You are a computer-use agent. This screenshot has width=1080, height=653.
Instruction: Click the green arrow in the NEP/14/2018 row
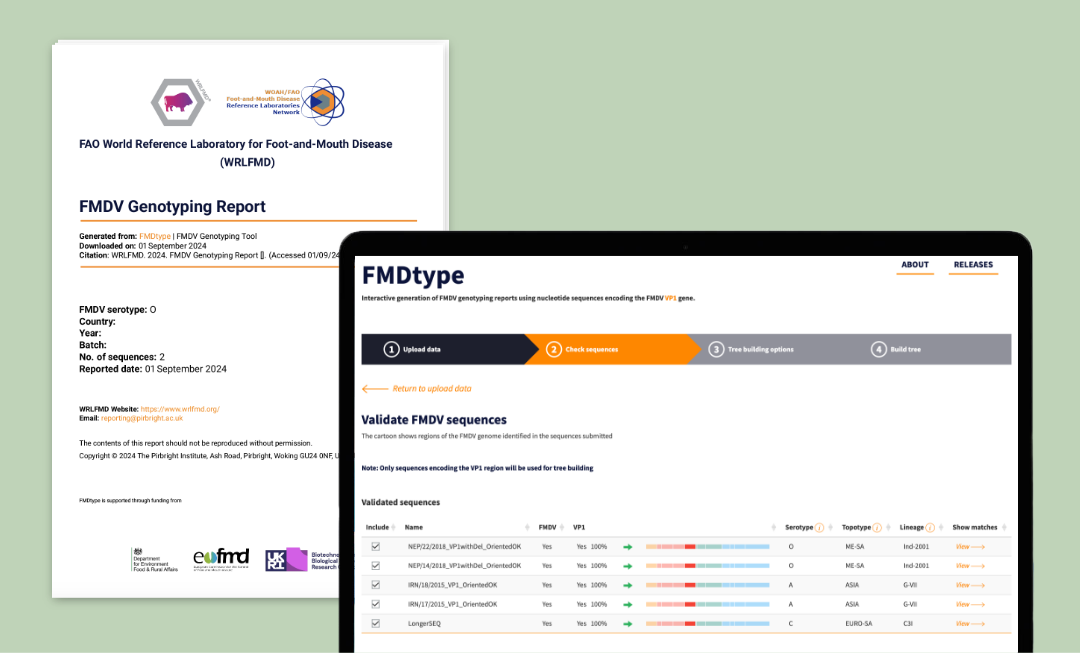627,566
